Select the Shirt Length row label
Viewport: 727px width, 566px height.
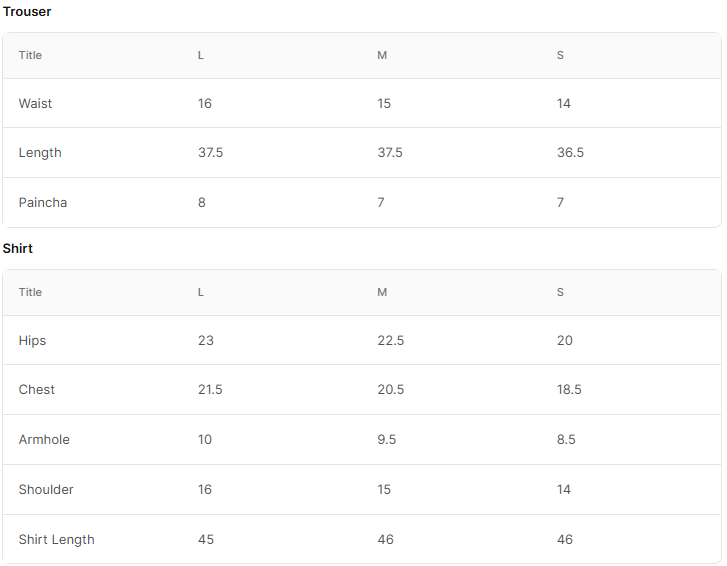57,540
